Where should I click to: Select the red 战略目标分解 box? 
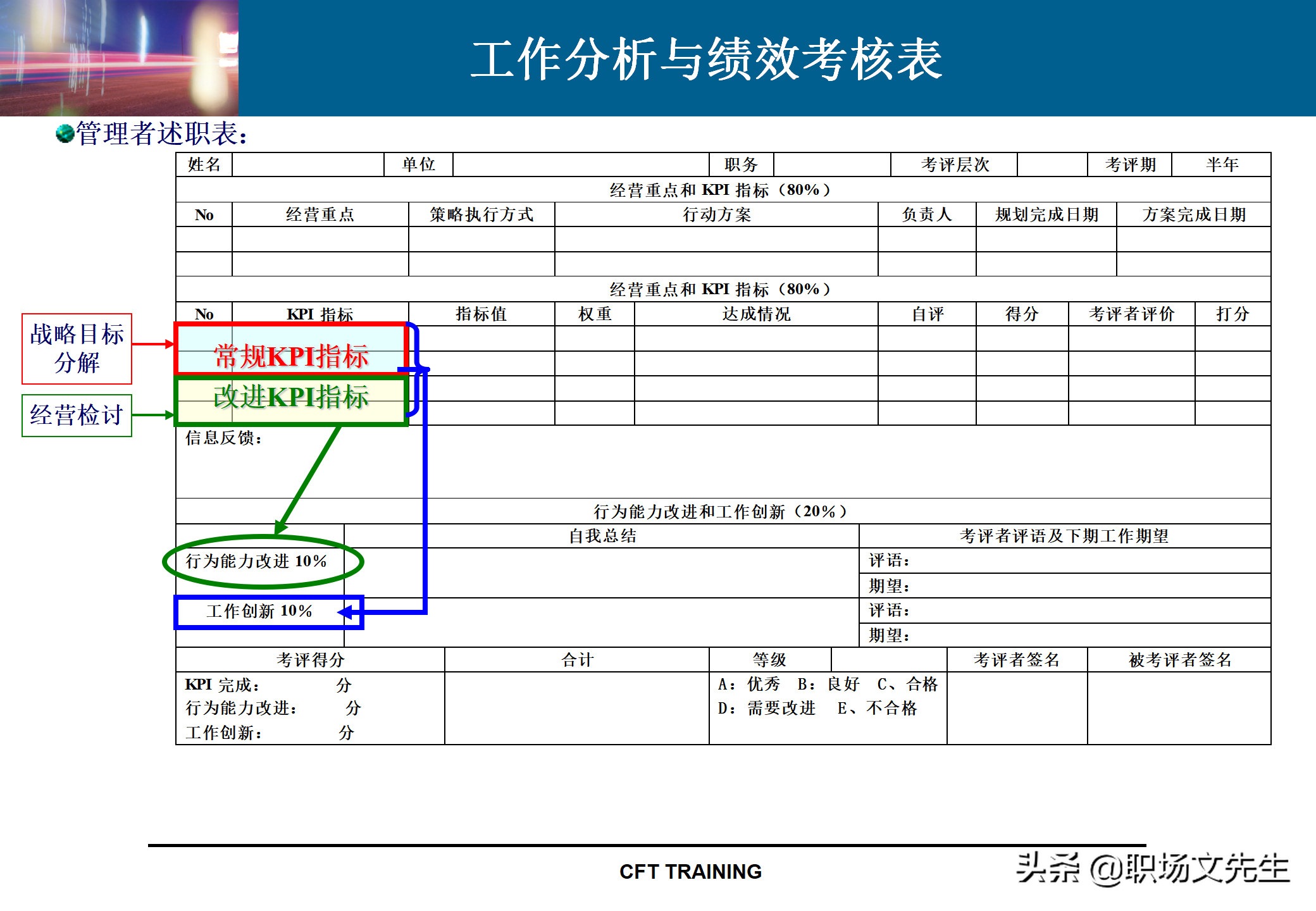coord(77,349)
